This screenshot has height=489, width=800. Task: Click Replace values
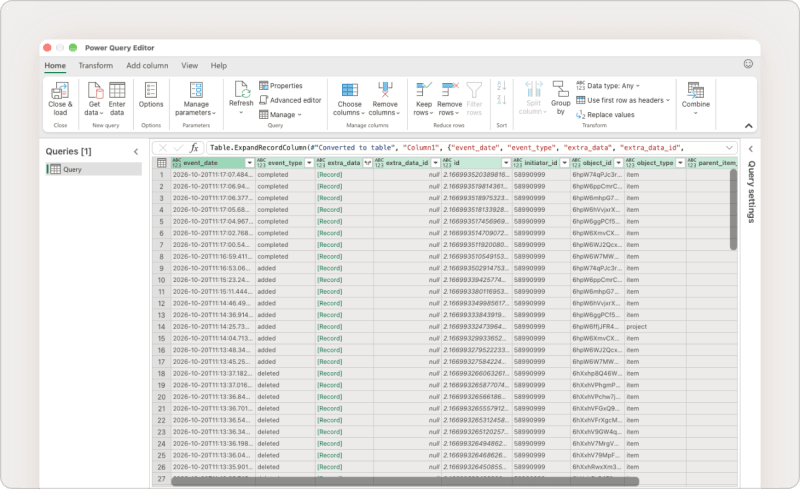pos(606,114)
